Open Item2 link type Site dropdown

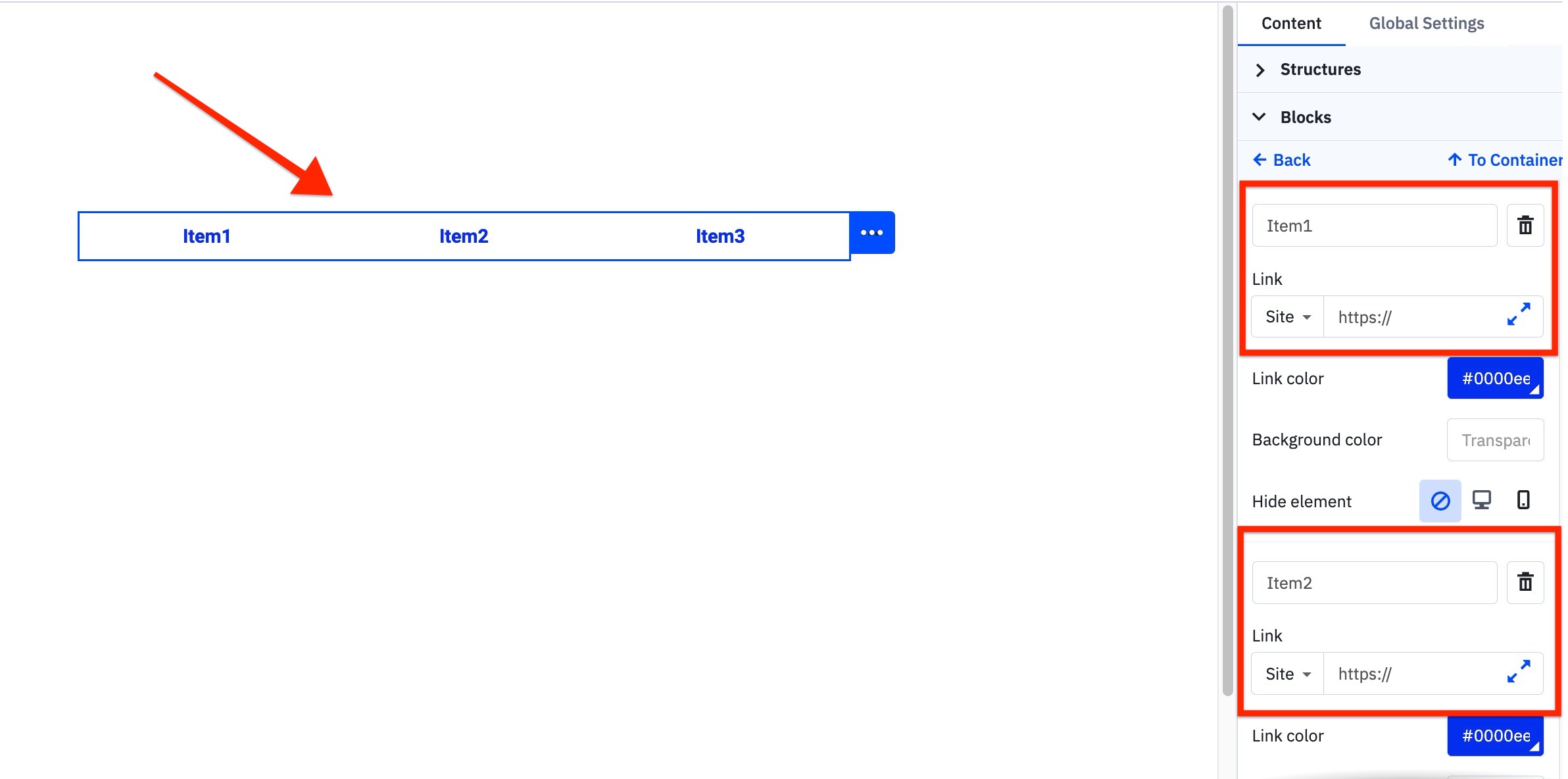pos(1287,674)
